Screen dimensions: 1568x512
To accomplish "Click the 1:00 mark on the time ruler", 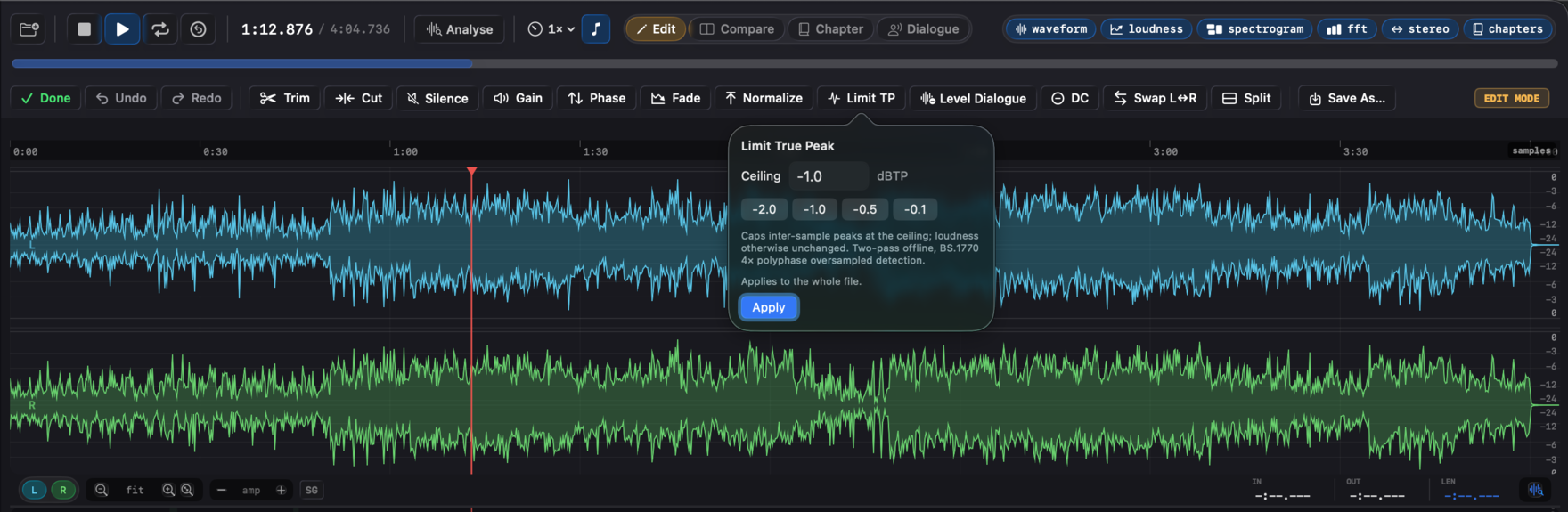I will click(x=405, y=152).
